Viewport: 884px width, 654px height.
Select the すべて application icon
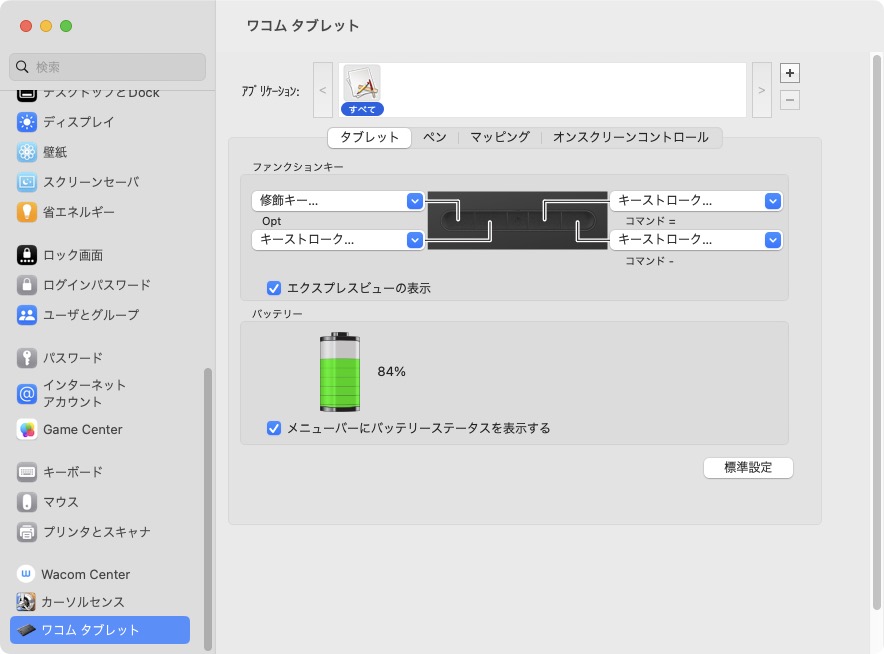(x=362, y=90)
